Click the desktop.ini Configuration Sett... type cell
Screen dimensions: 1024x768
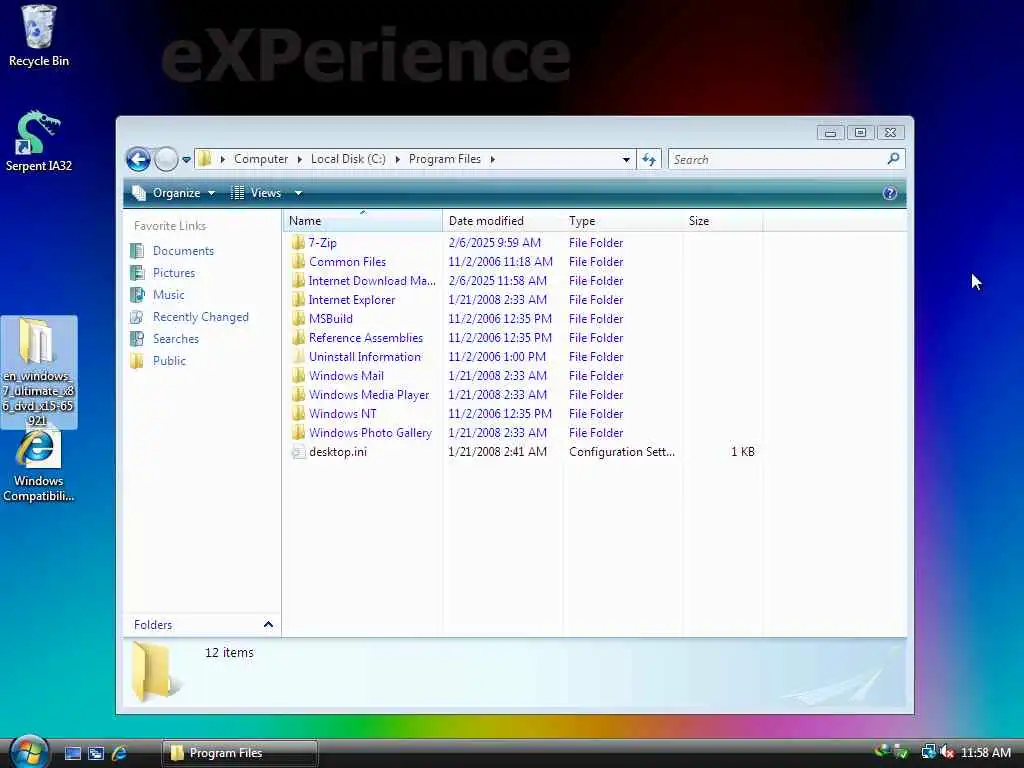(622, 452)
